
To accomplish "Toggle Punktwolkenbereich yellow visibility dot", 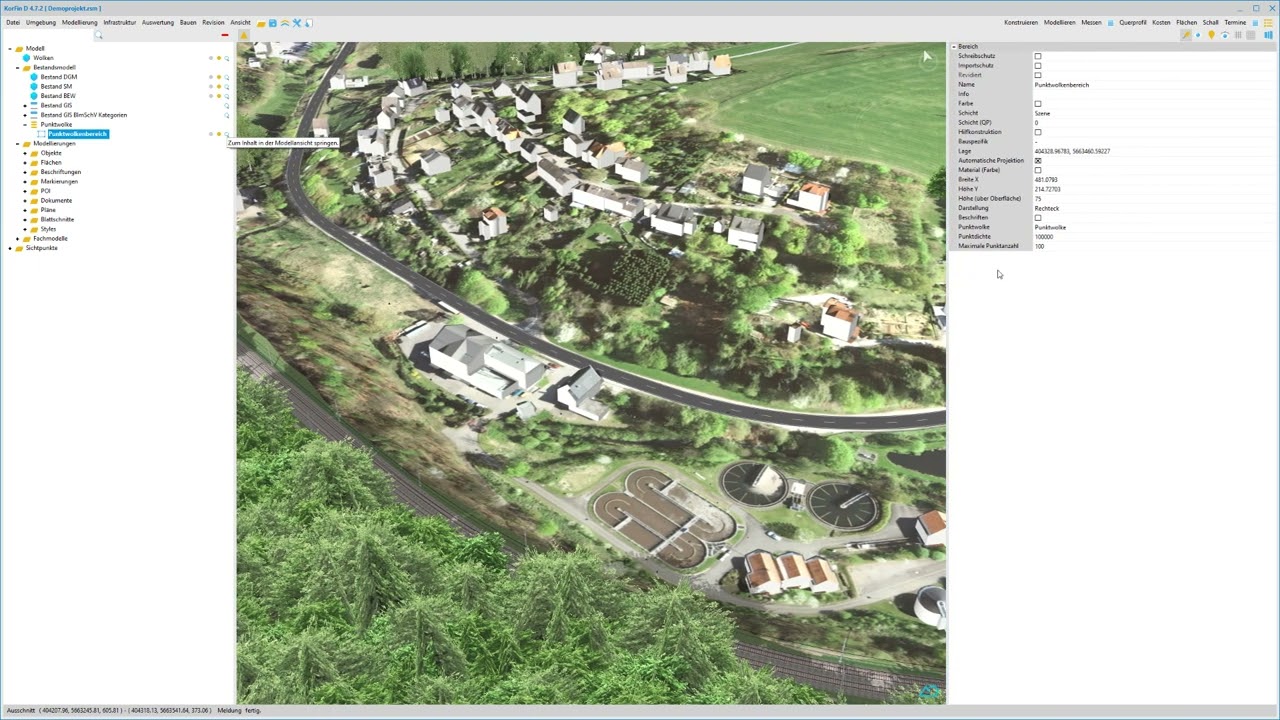I will click(219, 134).
